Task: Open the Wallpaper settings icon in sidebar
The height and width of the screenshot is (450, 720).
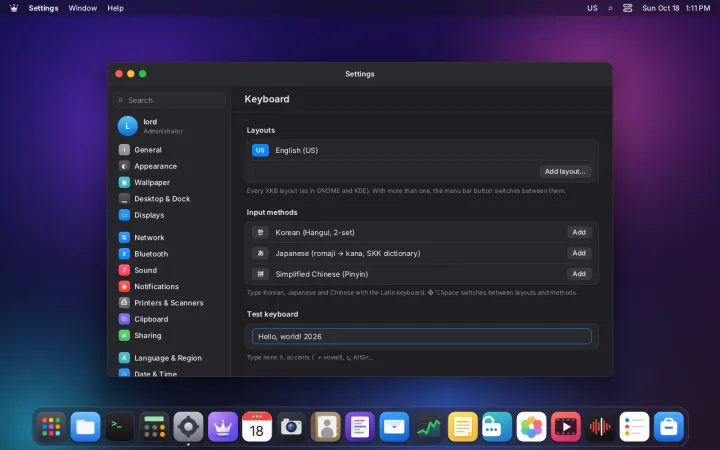Action: coord(124,182)
